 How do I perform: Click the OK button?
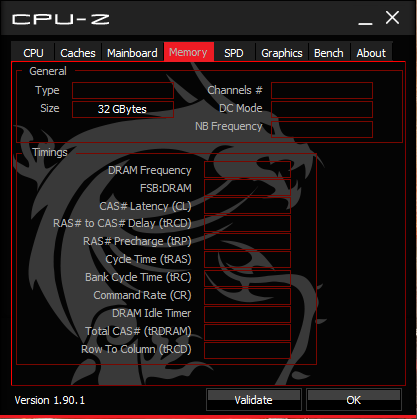354,400
